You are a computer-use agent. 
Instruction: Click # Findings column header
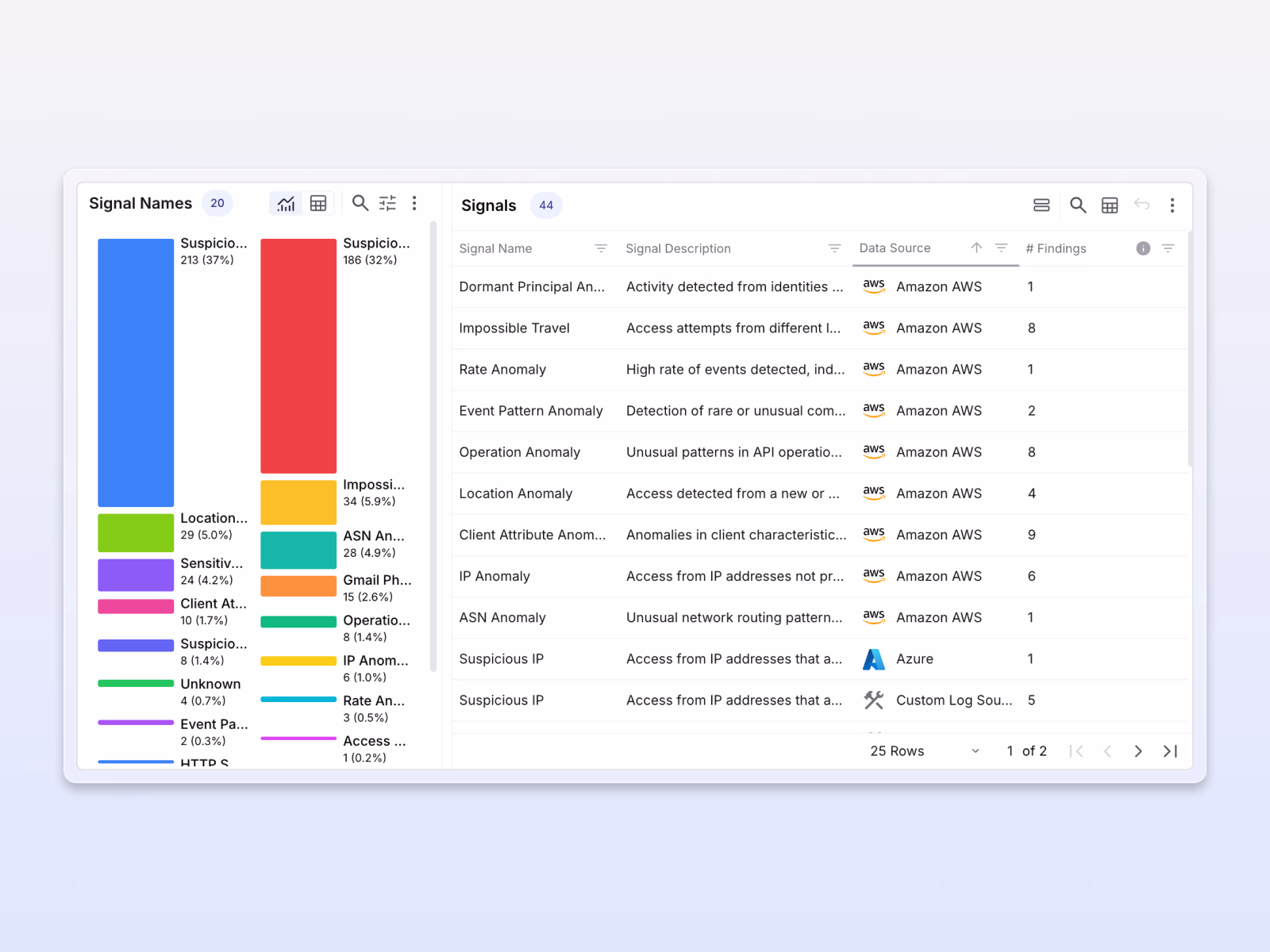[1056, 248]
